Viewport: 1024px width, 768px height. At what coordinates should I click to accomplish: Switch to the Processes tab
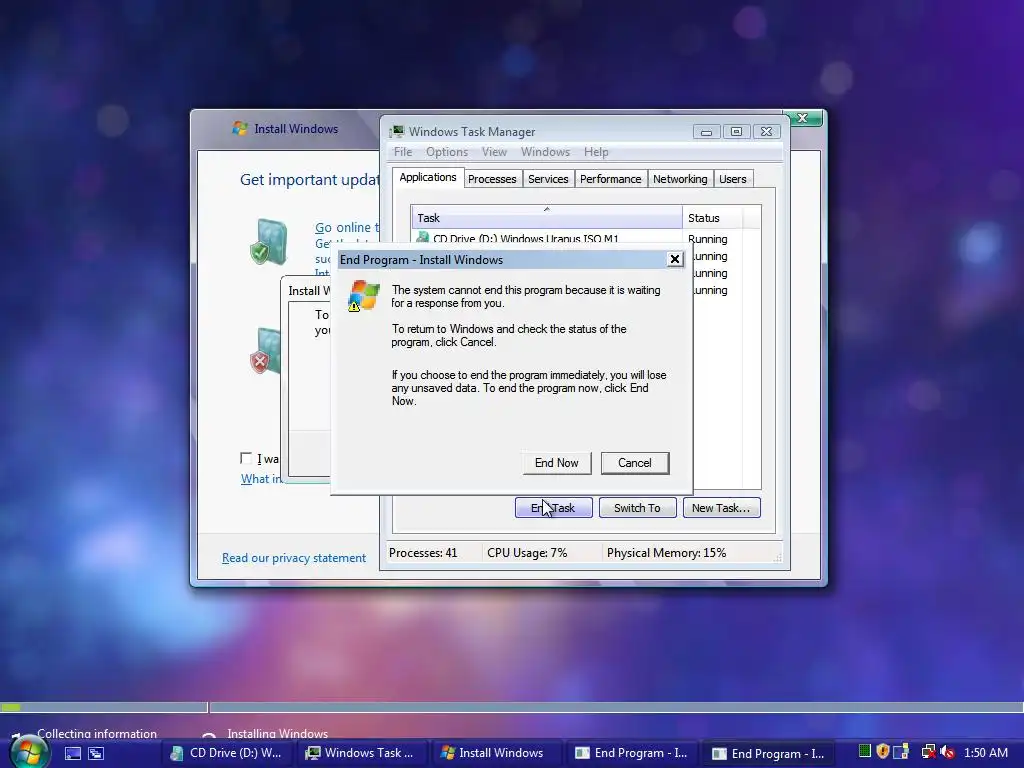click(492, 179)
